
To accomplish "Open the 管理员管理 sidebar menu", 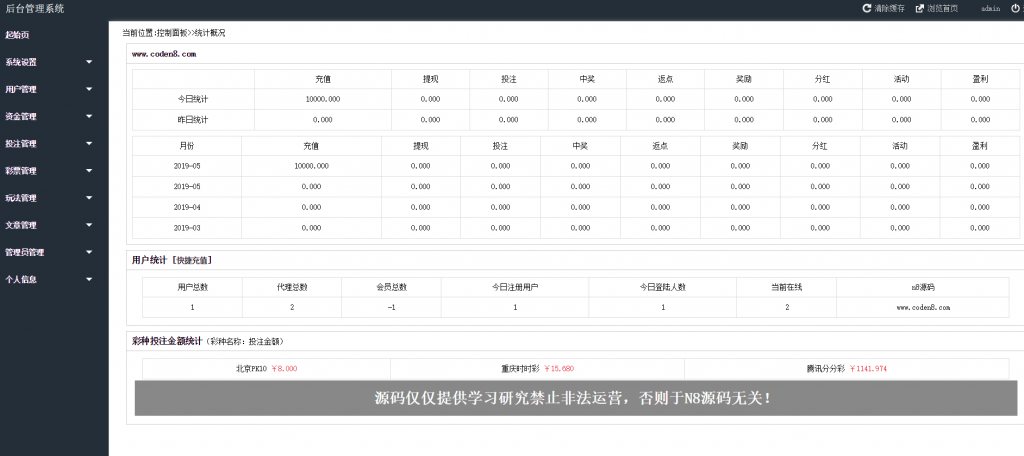I will [x=25, y=252].
